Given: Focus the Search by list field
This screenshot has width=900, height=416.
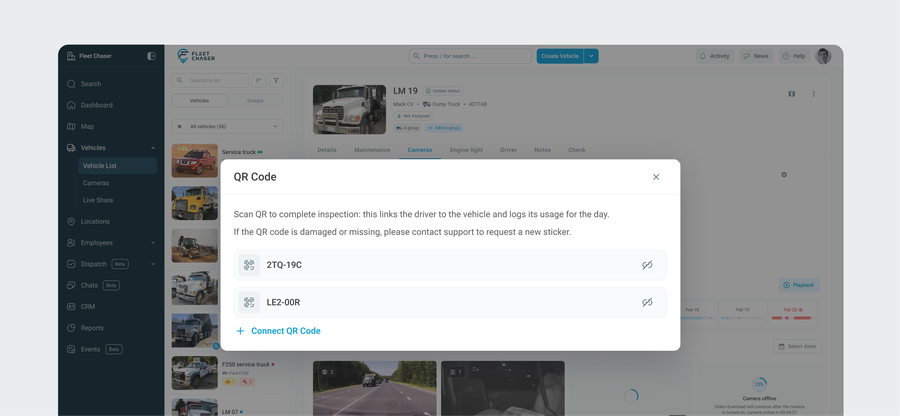Looking at the screenshot, I should pyautogui.click(x=210, y=80).
